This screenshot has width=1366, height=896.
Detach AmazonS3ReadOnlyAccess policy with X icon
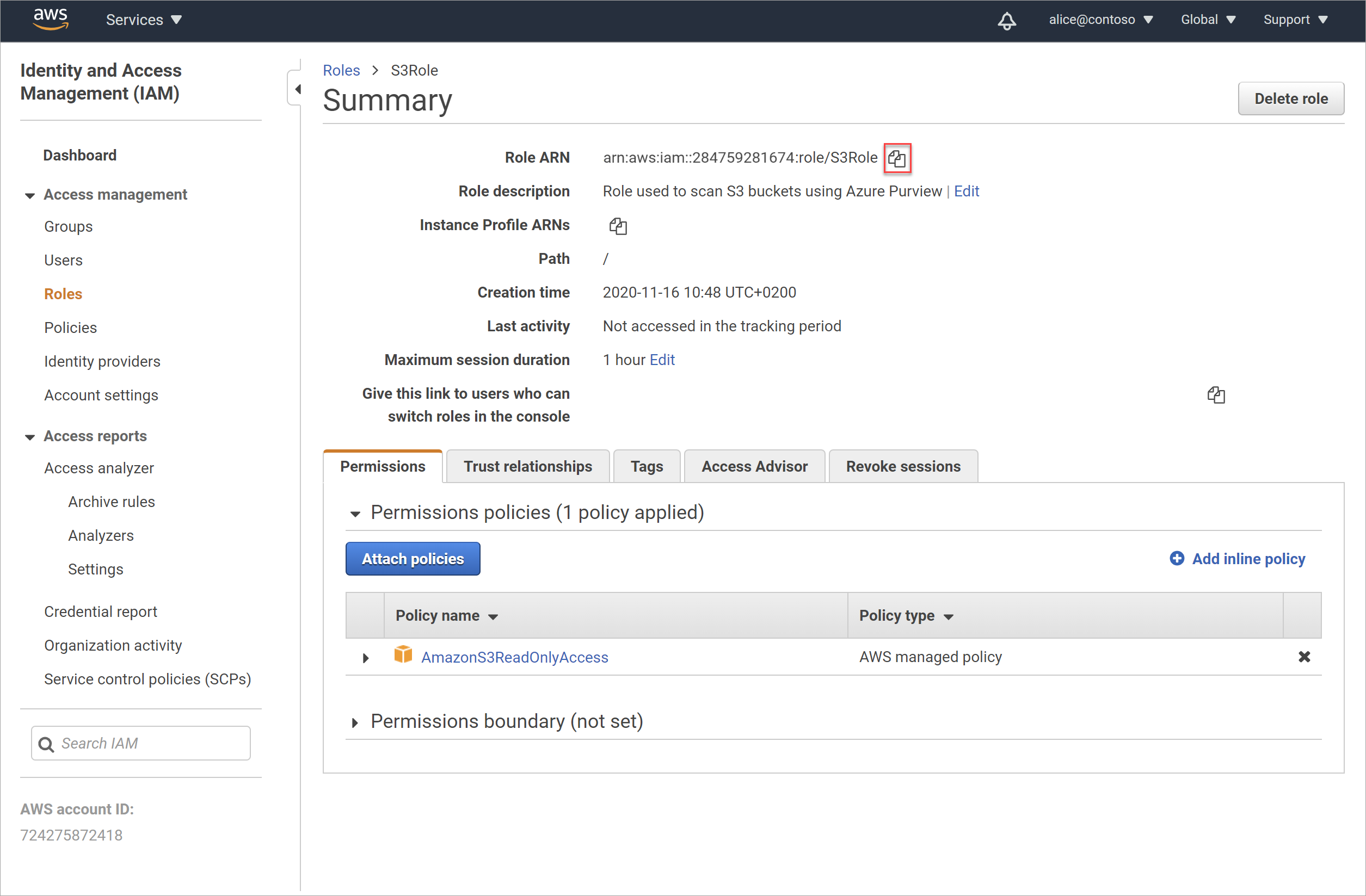1303,657
